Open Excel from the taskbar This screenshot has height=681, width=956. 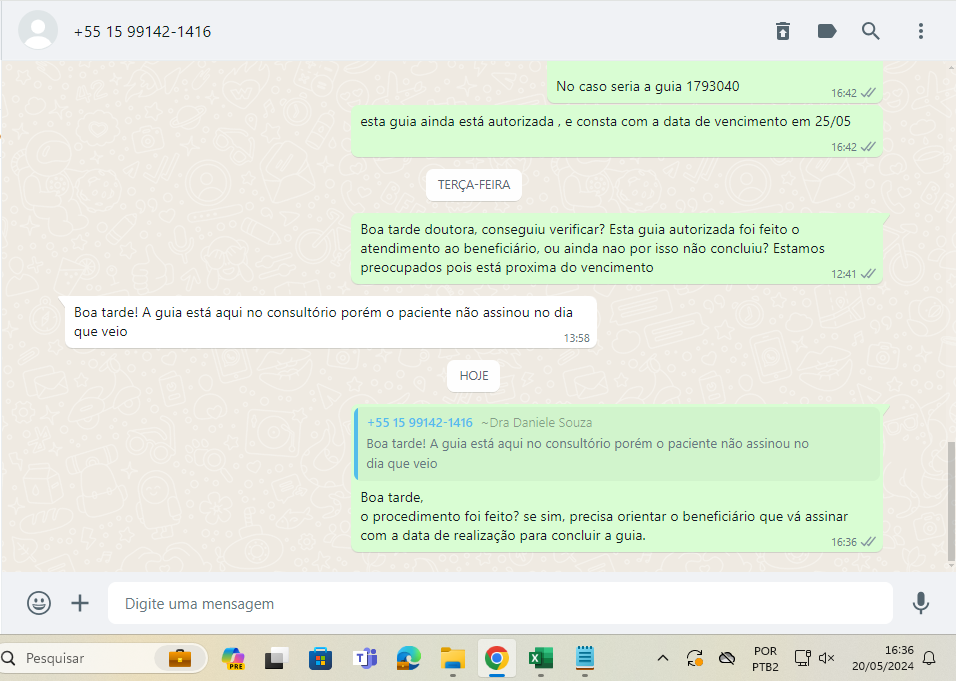pyautogui.click(x=541, y=658)
